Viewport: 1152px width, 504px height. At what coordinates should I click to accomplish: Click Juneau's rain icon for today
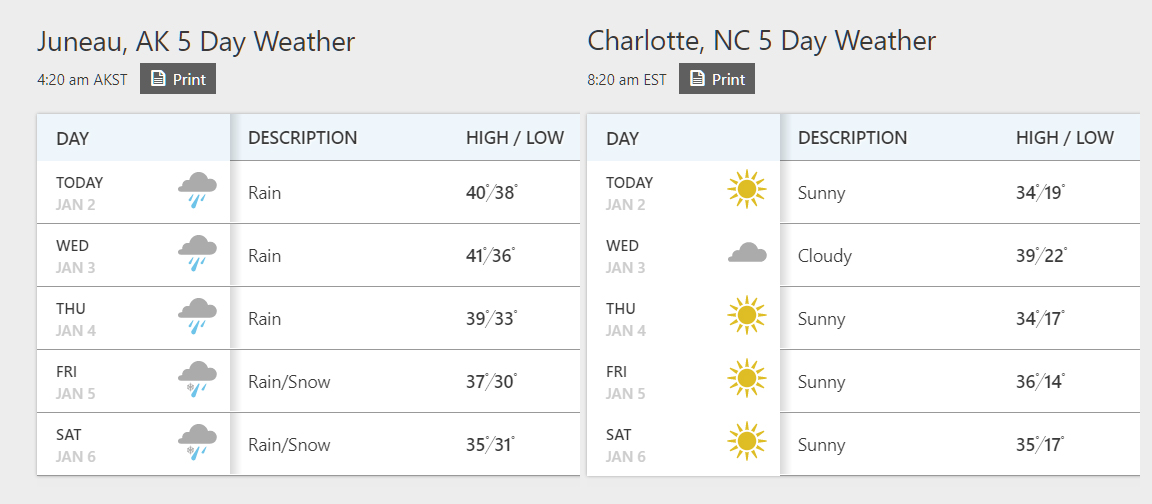[197, 189]
